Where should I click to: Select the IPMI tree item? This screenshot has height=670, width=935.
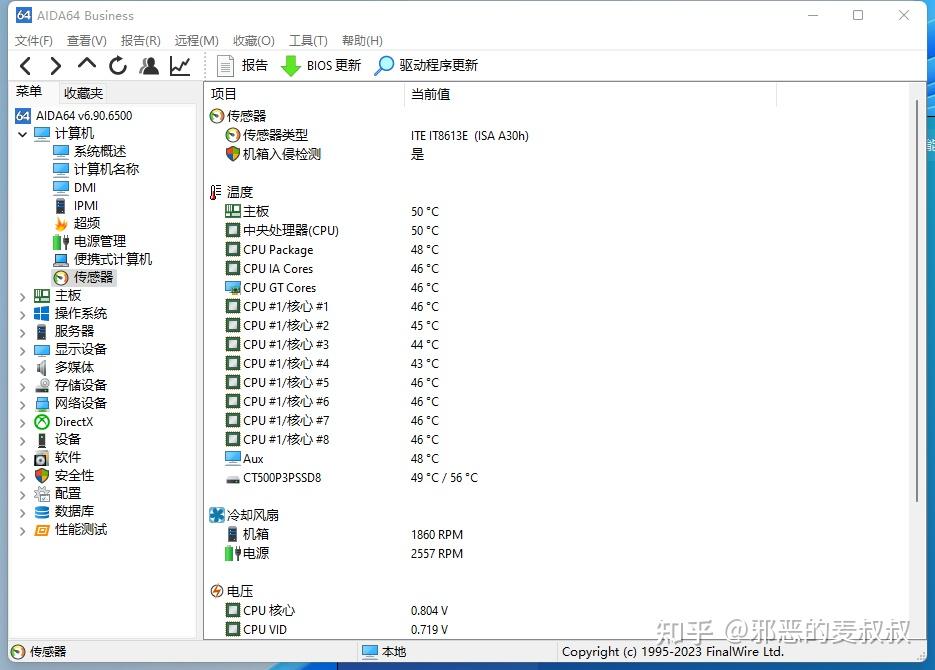(x=76, y=206)
